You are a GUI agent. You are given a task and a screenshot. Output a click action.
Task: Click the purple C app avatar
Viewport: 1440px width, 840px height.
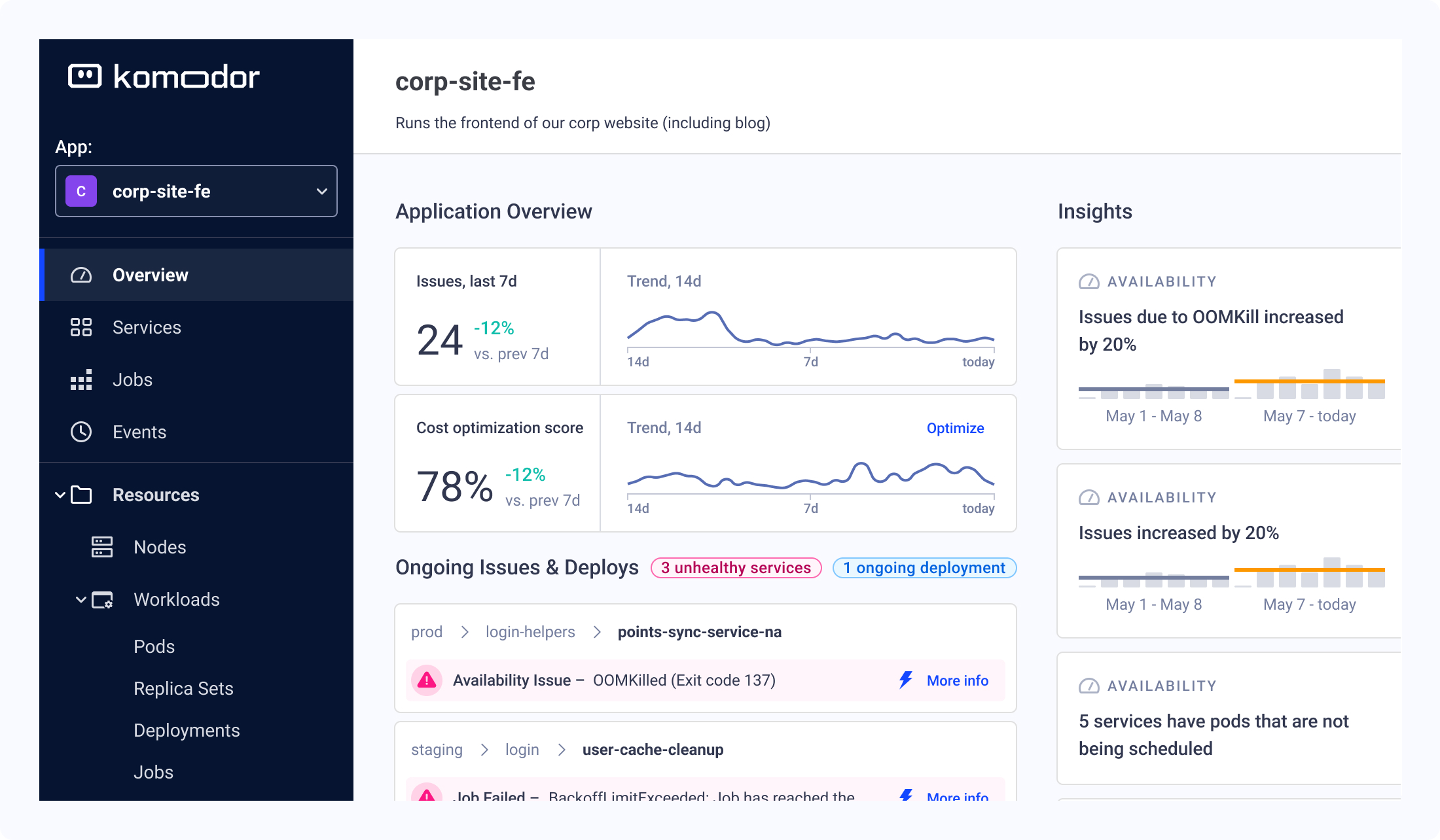81,191
